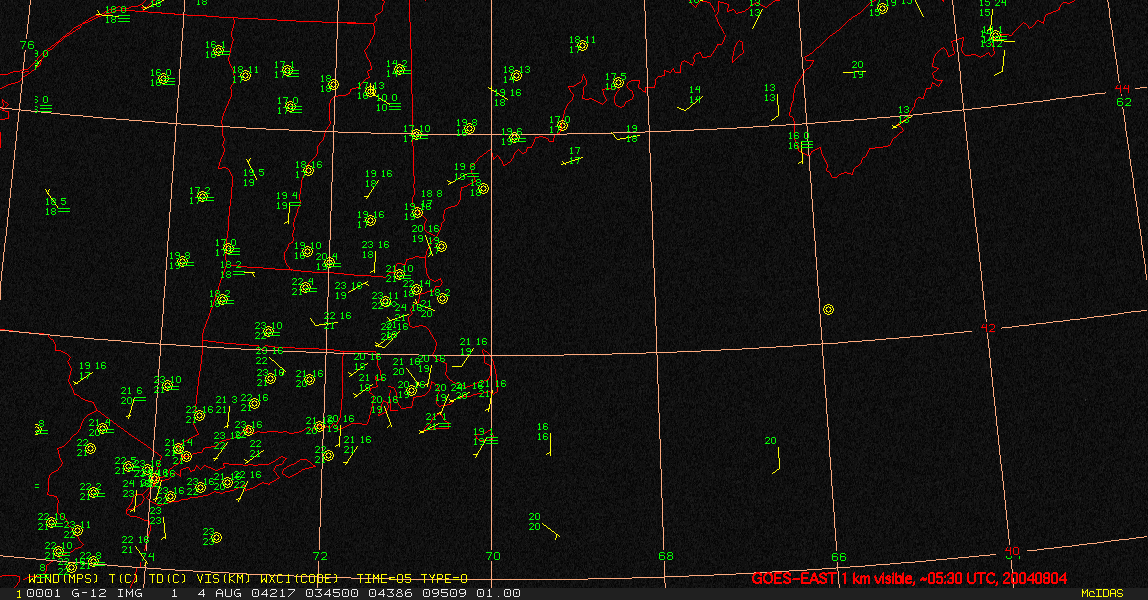Click the longitude 74 label
The image size is (1148, 600).
[148, 557]
